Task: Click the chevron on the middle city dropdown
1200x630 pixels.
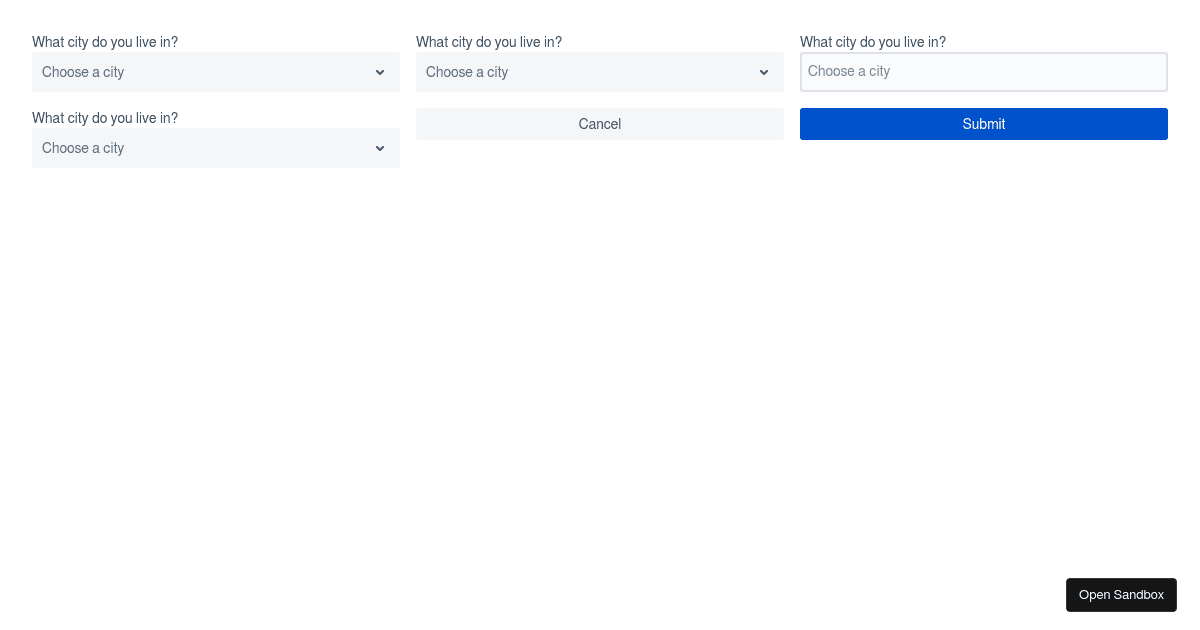Action: click(x=764, y=72)
